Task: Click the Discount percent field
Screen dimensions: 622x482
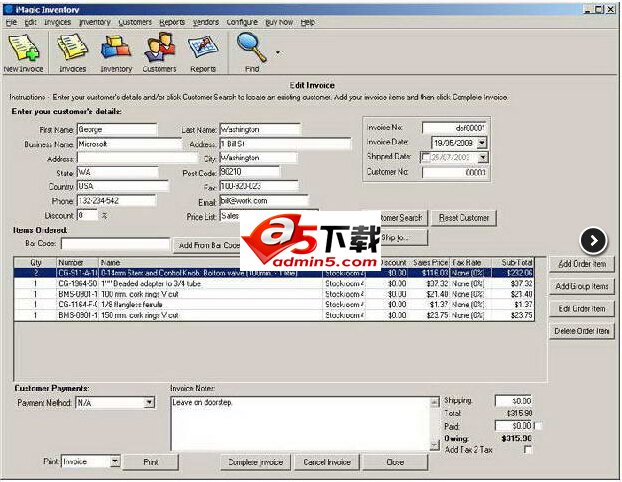Action: 87,215
